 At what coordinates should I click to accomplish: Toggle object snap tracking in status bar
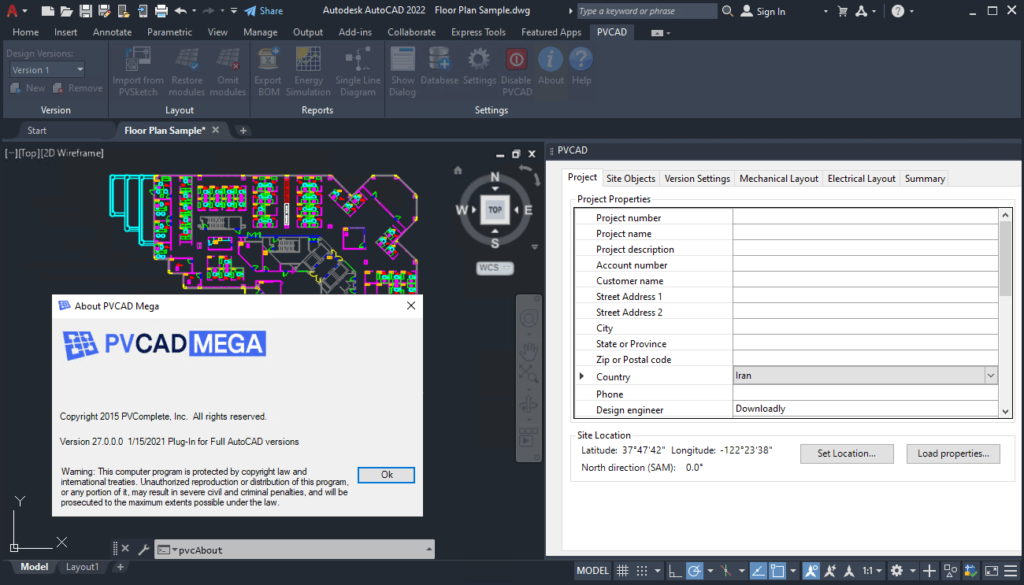point(758,571)
